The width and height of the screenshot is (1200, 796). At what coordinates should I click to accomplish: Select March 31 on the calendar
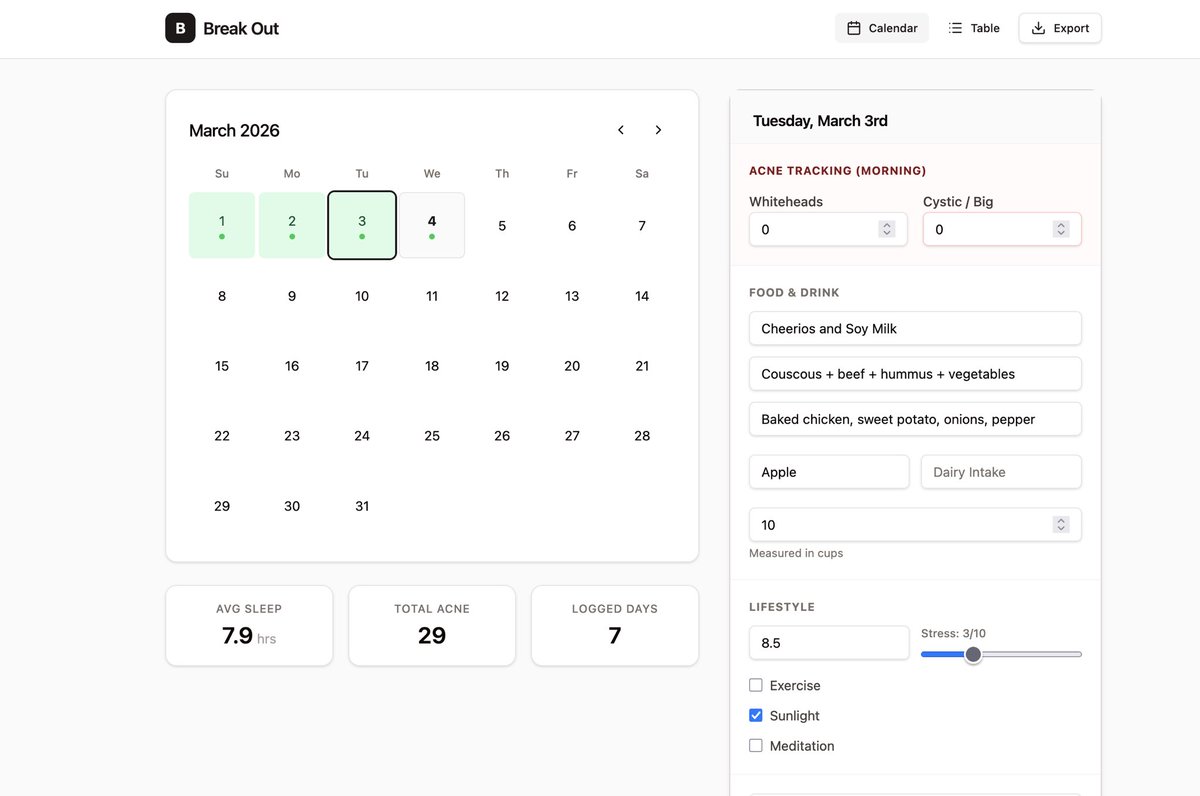coord(362,506)
